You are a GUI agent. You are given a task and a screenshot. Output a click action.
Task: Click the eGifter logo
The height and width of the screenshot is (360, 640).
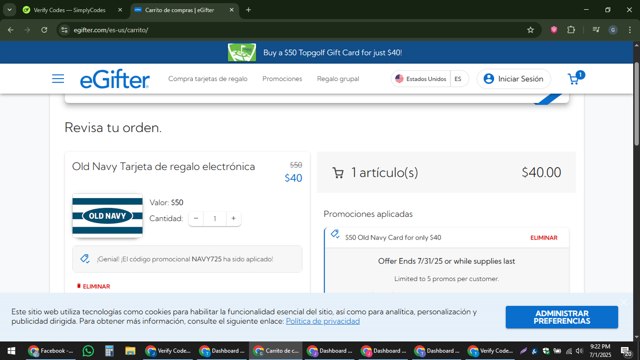coord(115,79)
